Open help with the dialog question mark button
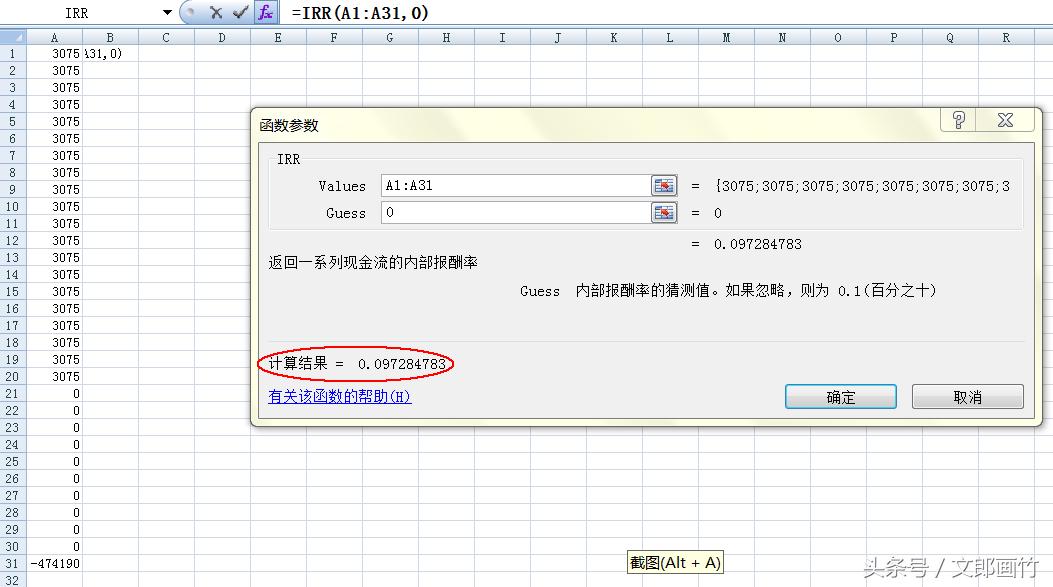 pos(958,121)
